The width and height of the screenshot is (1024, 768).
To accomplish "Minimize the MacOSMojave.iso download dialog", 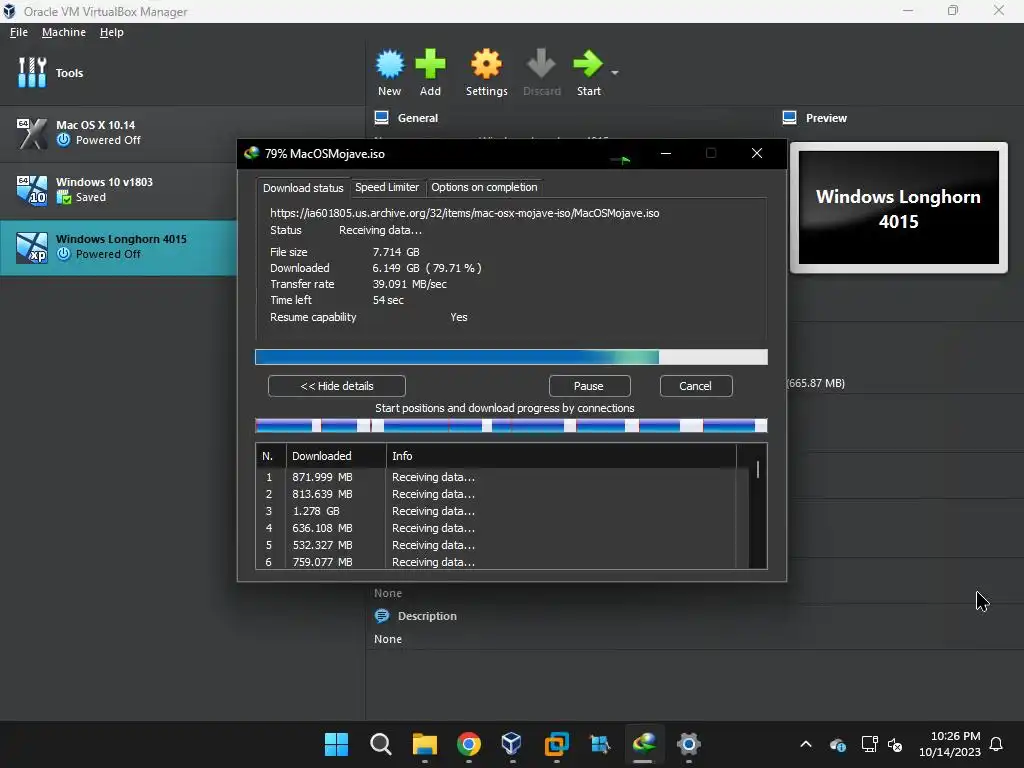I will [x=665, y=153].
